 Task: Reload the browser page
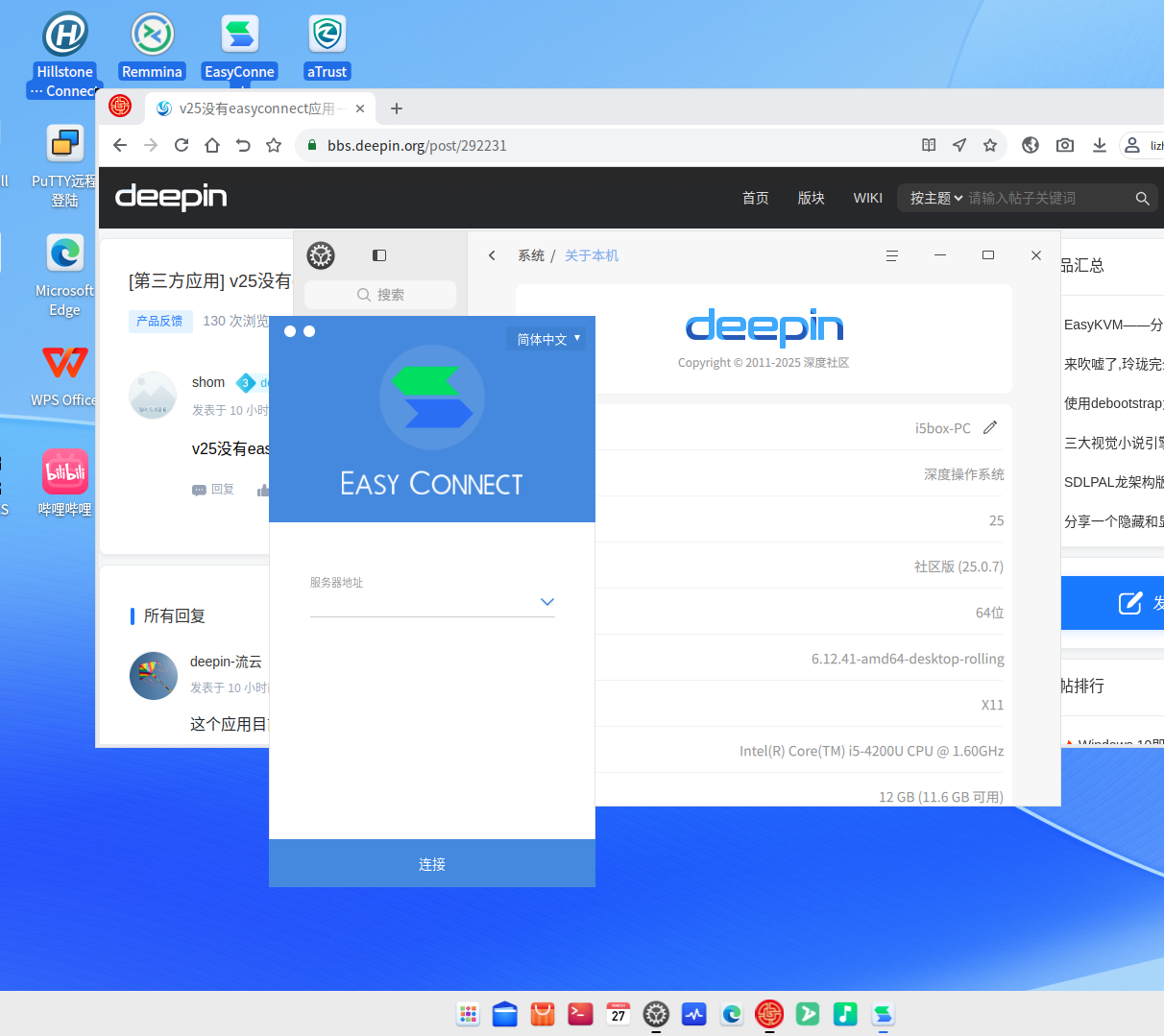[x=182, y=145]
